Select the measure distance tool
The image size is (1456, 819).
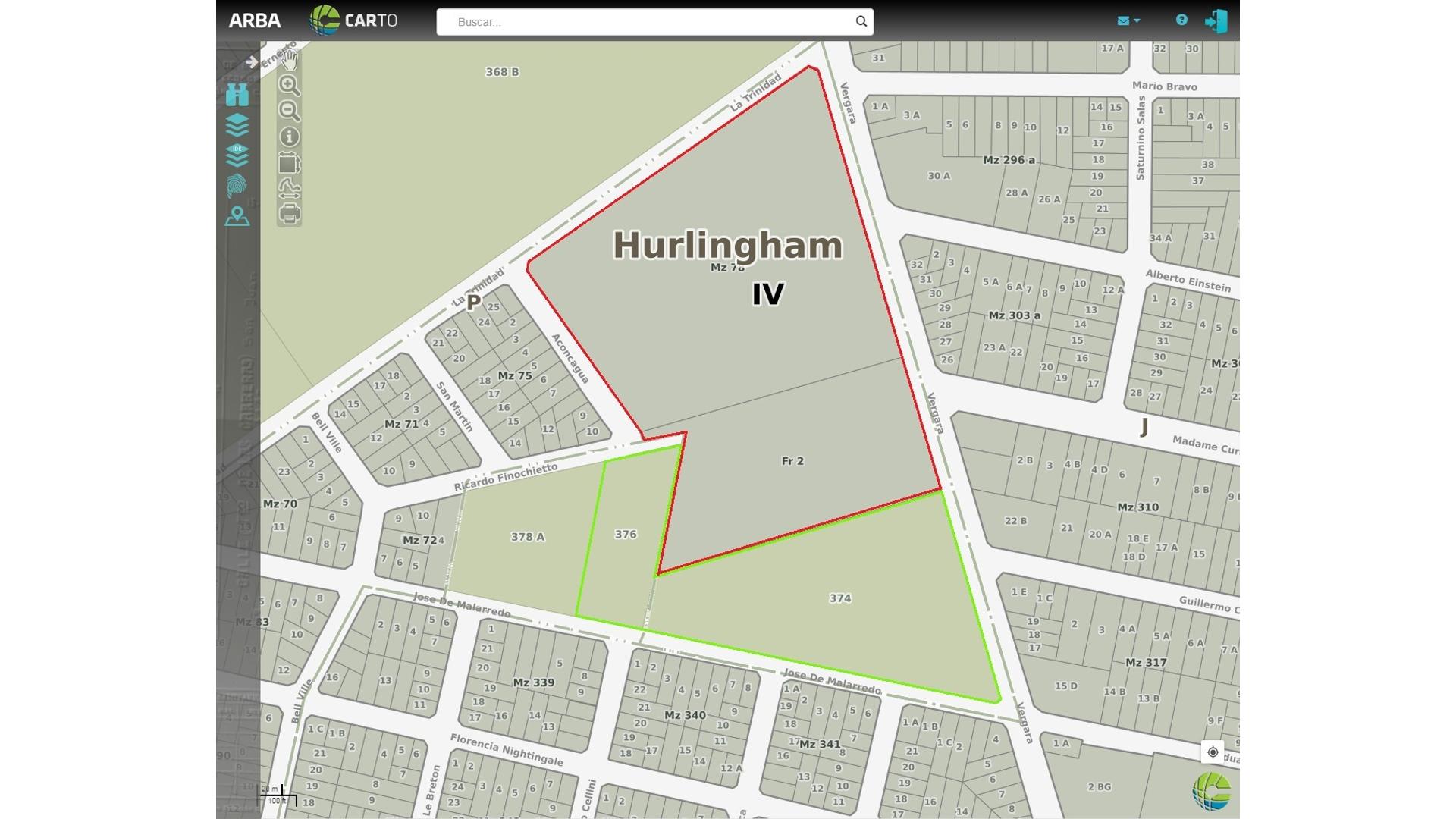(x=289, y=188)
